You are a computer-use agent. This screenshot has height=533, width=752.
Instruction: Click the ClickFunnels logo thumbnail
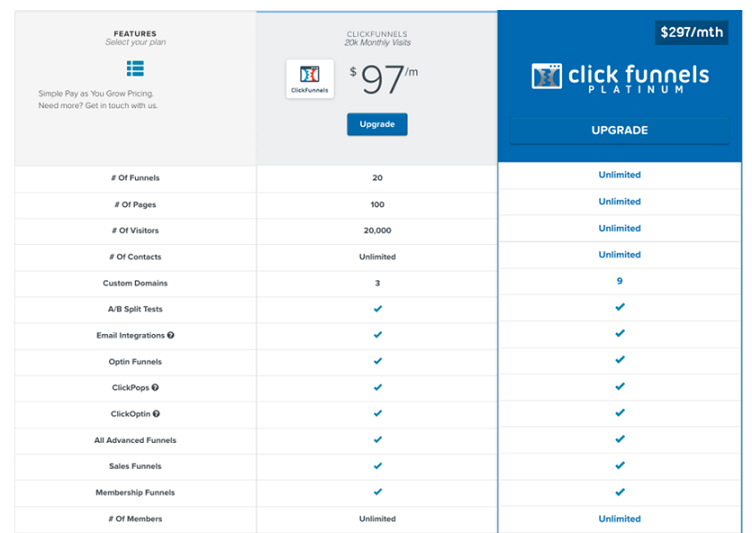click(310, 79)
